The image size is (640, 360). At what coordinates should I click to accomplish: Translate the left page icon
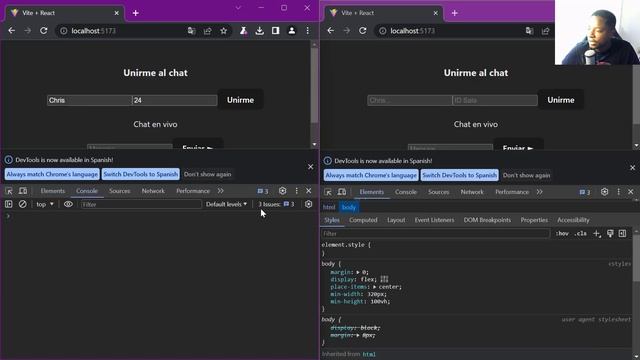click(191, 31)
